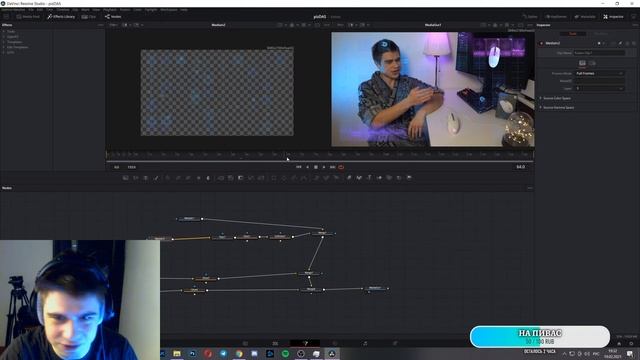Switch to the Tools tab in Inspector
Viewport: 640px width, 360px height.
573,34
